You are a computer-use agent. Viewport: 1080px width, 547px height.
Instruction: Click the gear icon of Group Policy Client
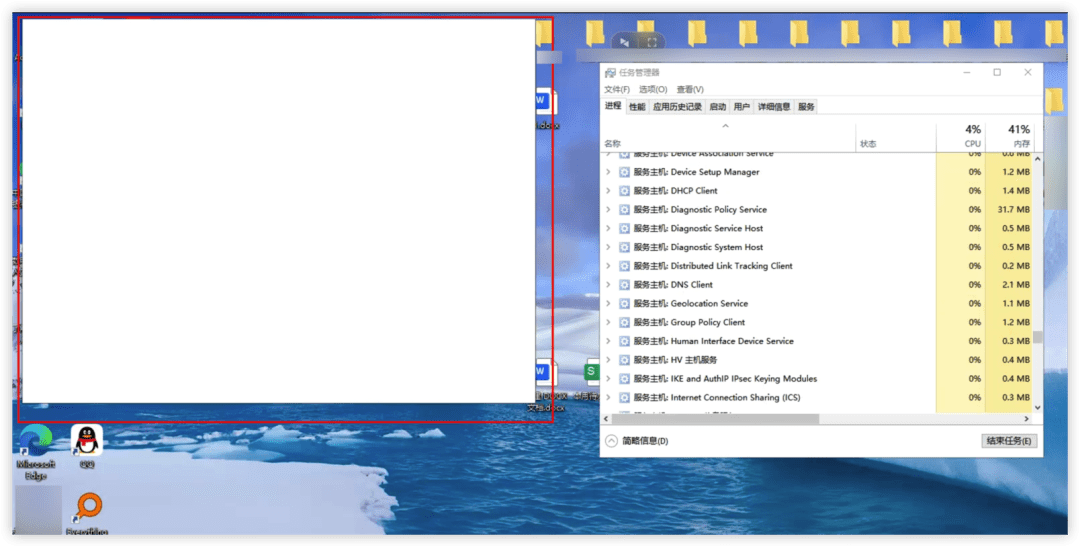click(625, 322)
